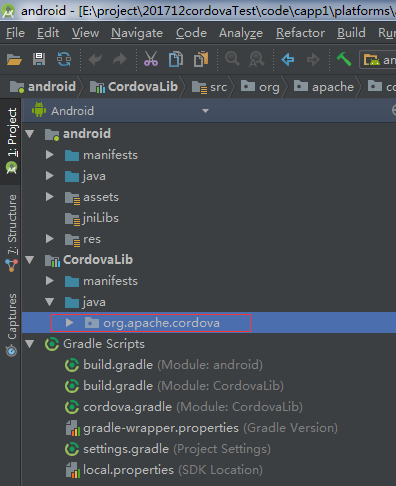Viewport: 396px width, 486px height.
Task: Open the Navigate menu
Action: click(x=137, y=33)
